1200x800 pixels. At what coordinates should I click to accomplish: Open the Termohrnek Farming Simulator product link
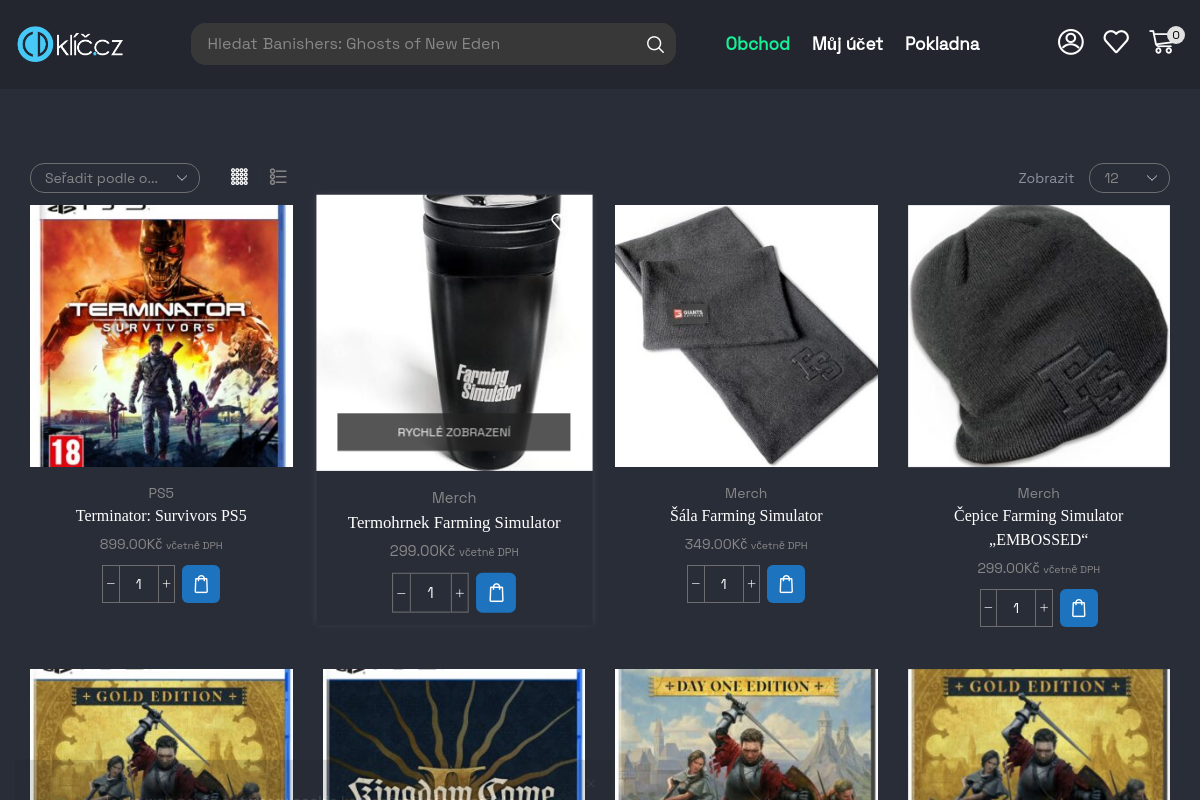(x=454, y=523)
